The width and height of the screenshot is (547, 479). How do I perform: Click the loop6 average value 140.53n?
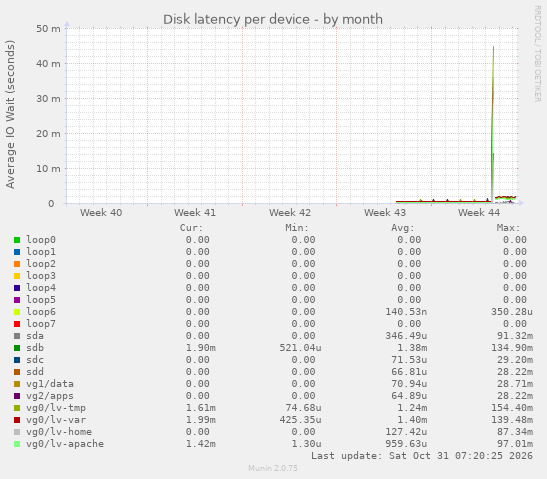(406, 312)
